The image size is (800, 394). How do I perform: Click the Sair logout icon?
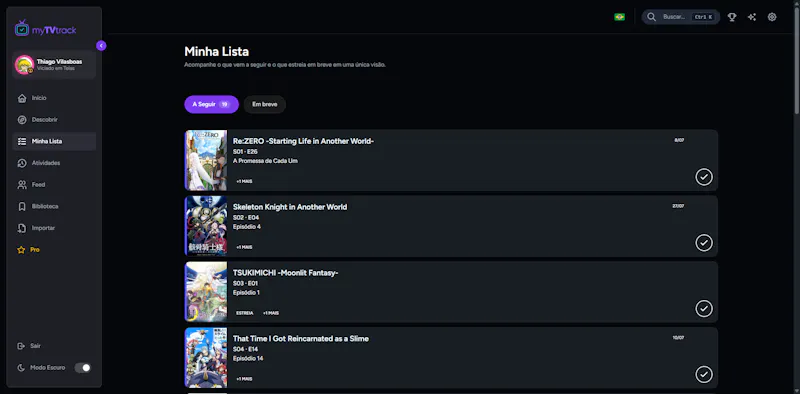tap(21, 346)
